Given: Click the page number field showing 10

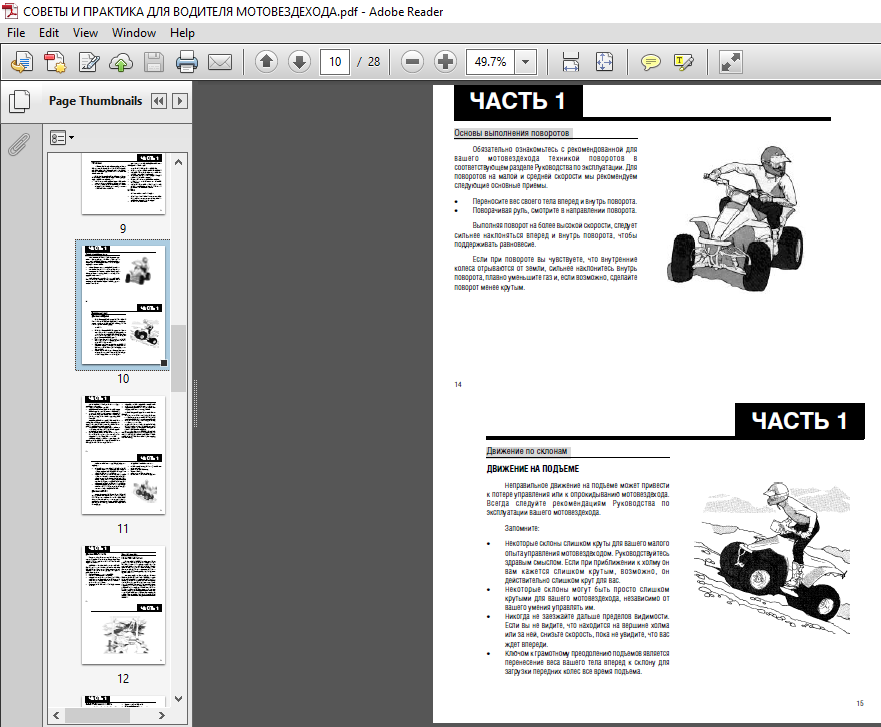Looking at the screenshot, I should (x=335, y=62).
